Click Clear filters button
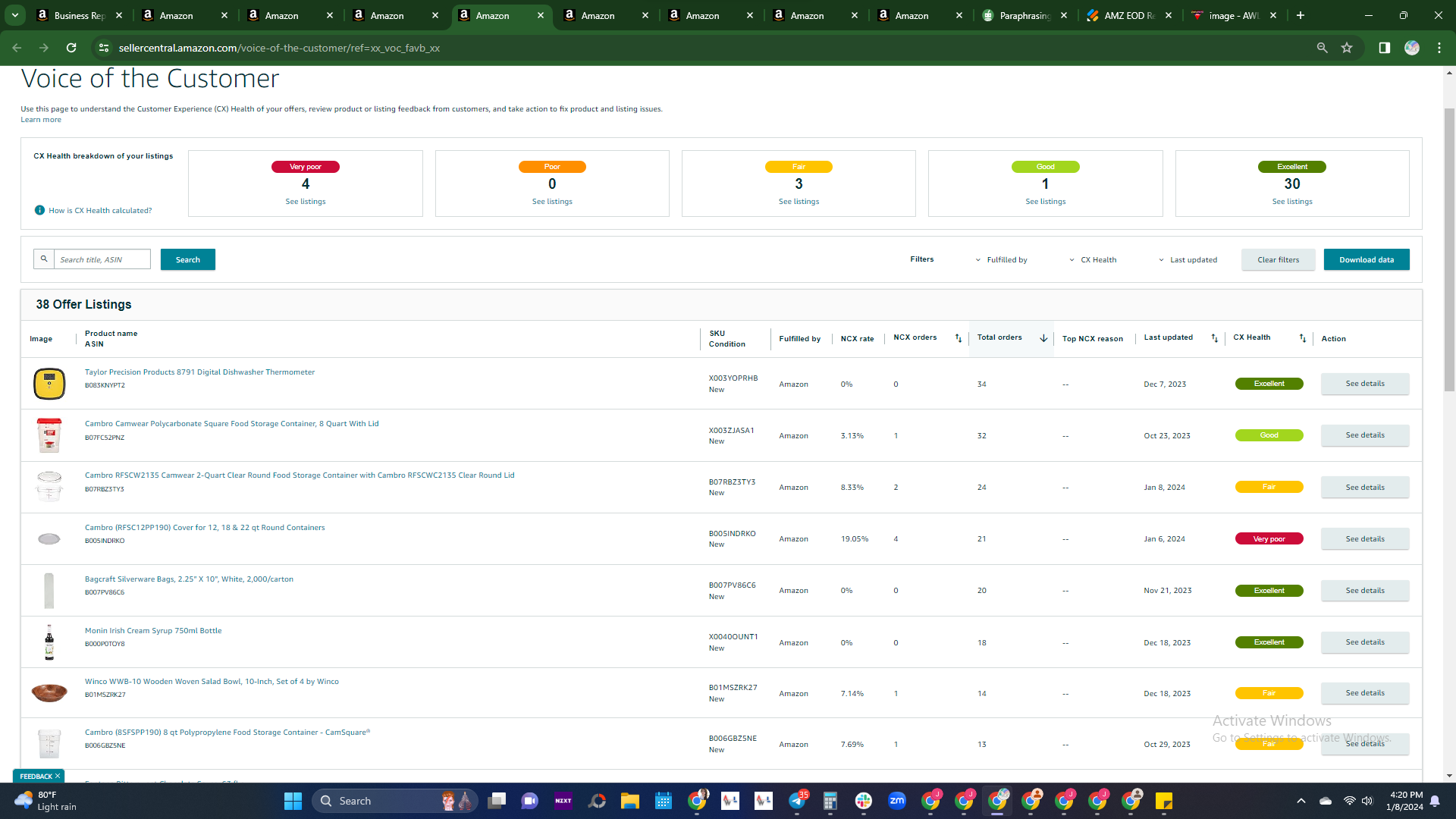The image size is (1456, 819). tap(1279, 259)
